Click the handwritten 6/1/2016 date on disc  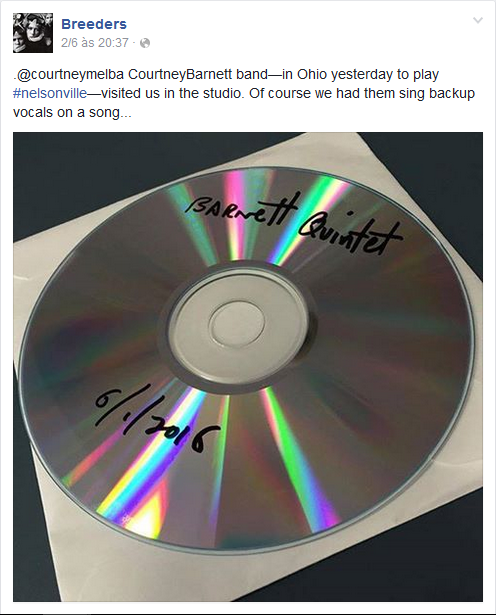tap(152, 419)
